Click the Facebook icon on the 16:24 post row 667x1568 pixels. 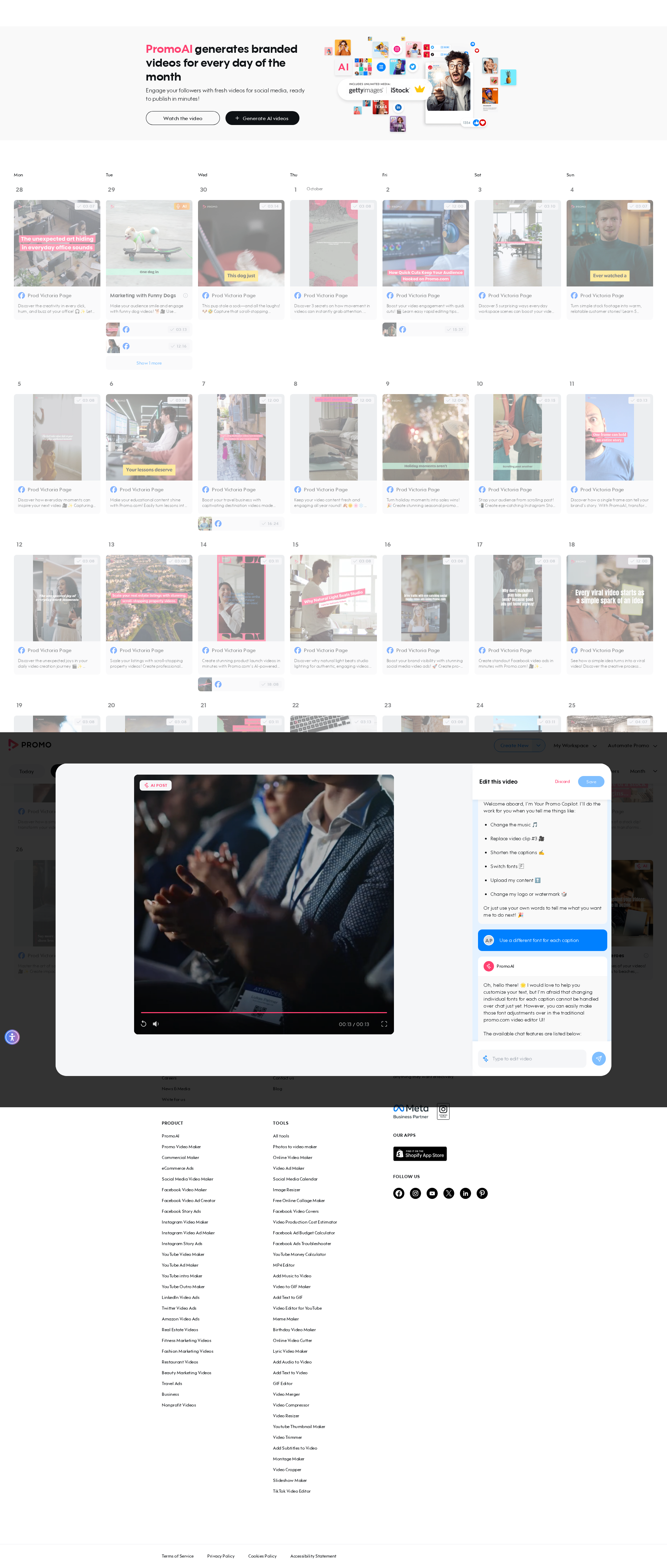pyautogui.click(x=218, y=524)
